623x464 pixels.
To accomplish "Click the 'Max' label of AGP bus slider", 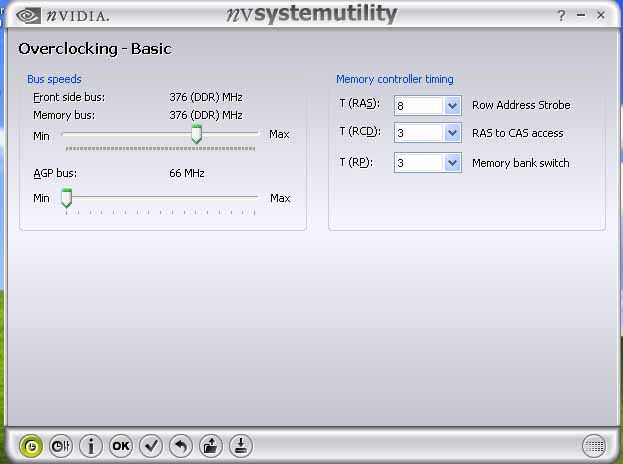I will (x=280, y=198).
